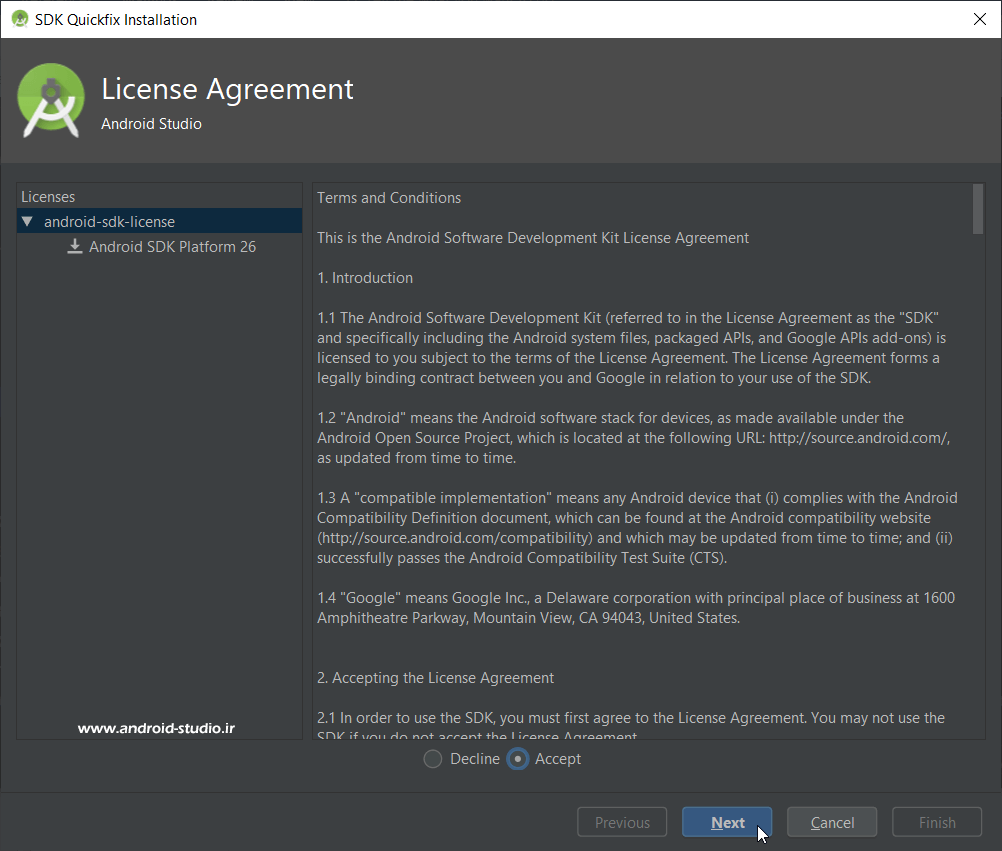Click the disabled Finish button
The width and height of the screenshot is (1002, 851).
pos(937,822)
